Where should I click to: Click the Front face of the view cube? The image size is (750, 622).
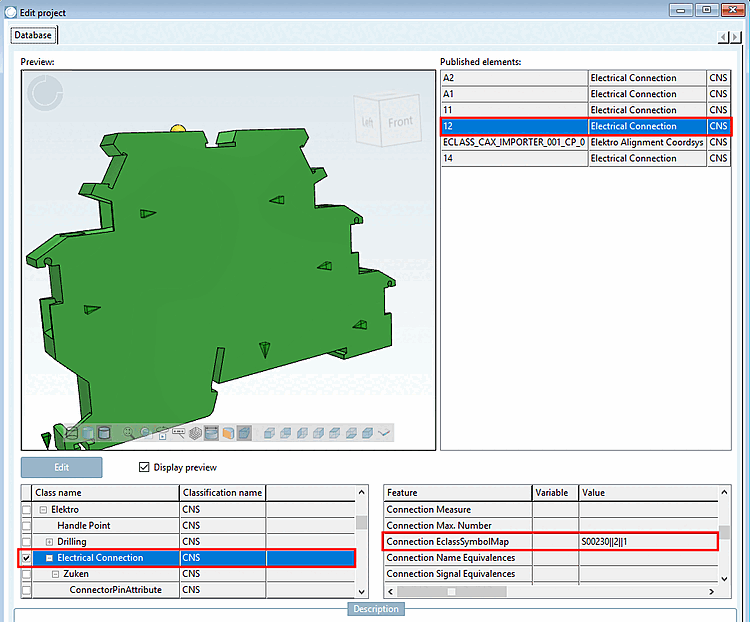tap(400, 122)
